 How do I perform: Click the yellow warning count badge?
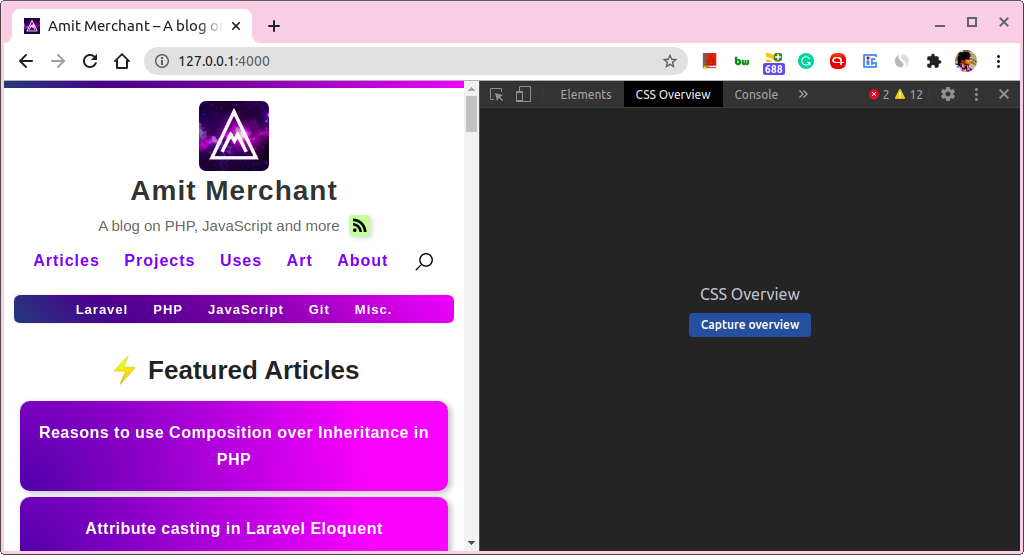[908, 95]
